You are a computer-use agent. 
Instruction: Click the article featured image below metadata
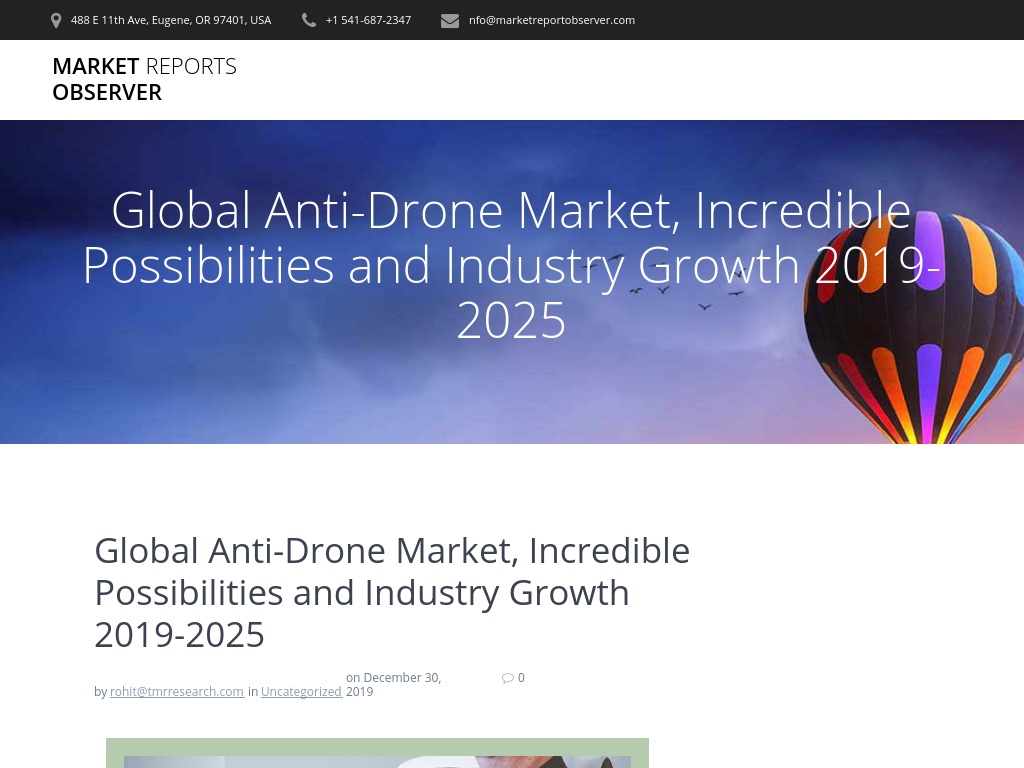377,753
